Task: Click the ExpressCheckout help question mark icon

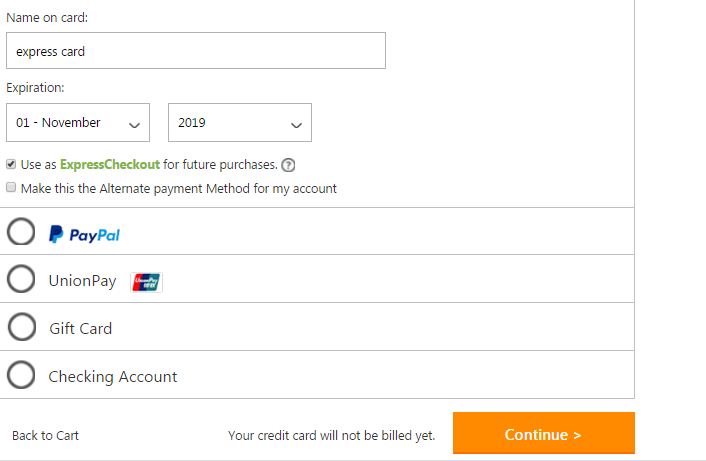Action: click(289, 166)
